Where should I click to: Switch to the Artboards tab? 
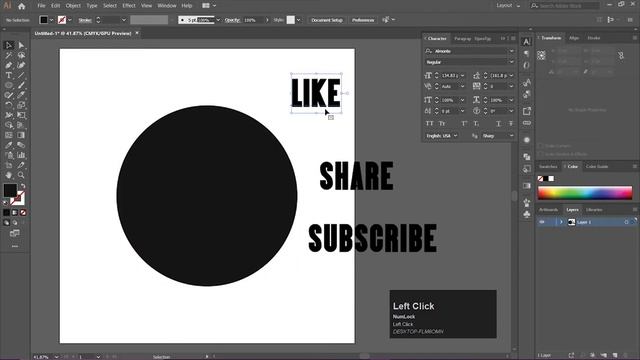(x=549, y=210)
